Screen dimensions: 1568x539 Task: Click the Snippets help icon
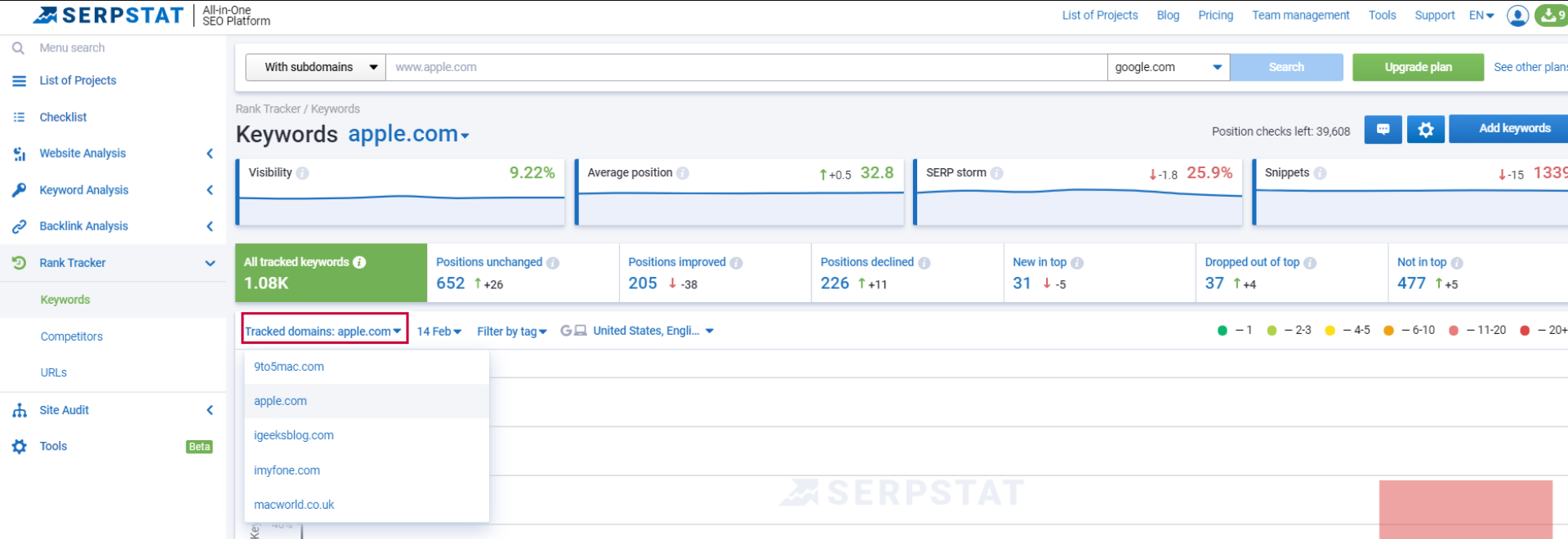pyautogui.click(x=1320, y=173)
